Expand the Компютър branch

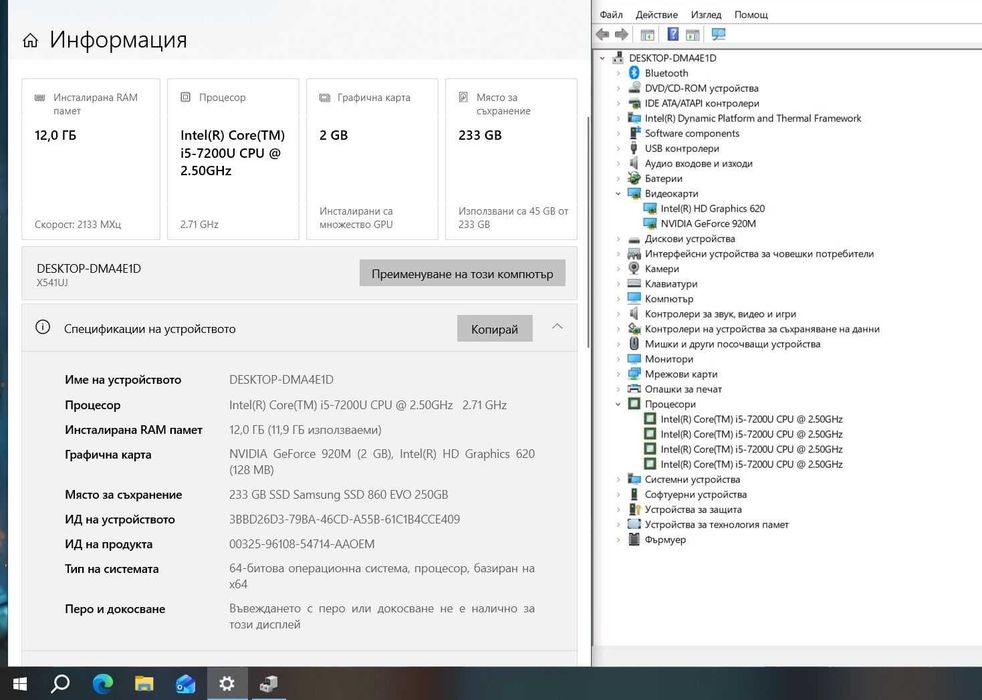coord(618,299)
